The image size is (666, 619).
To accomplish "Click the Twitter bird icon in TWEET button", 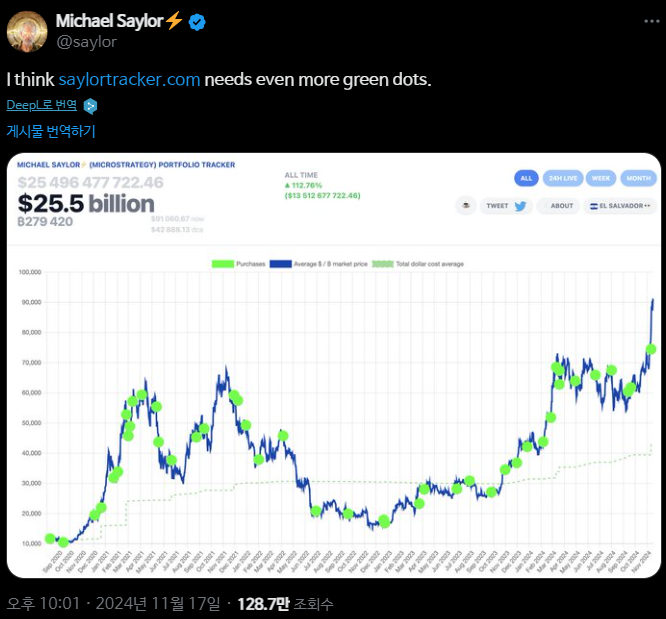I will pyautogui.click(x=520, y=206).
